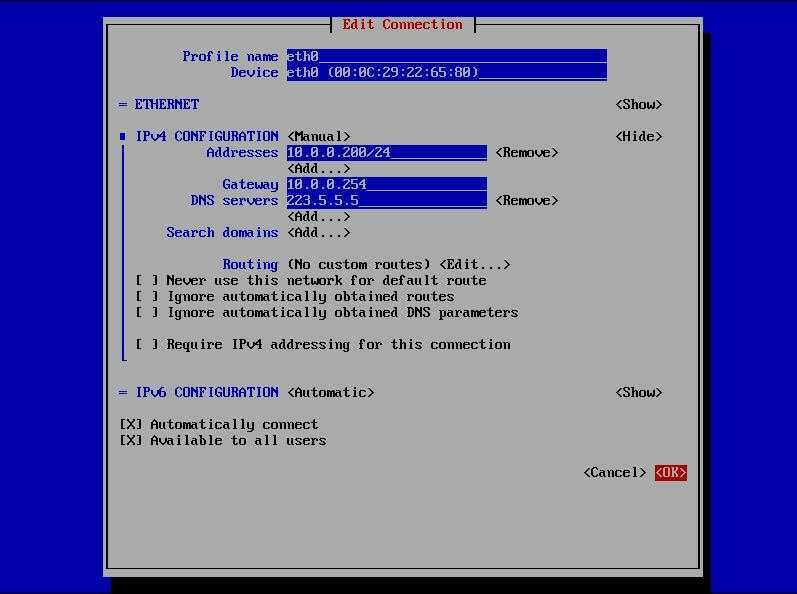The width and height of the screenshot is (797, 594).
Task: Edit the DNS server field 223.5.5.5
Action: 386,200
